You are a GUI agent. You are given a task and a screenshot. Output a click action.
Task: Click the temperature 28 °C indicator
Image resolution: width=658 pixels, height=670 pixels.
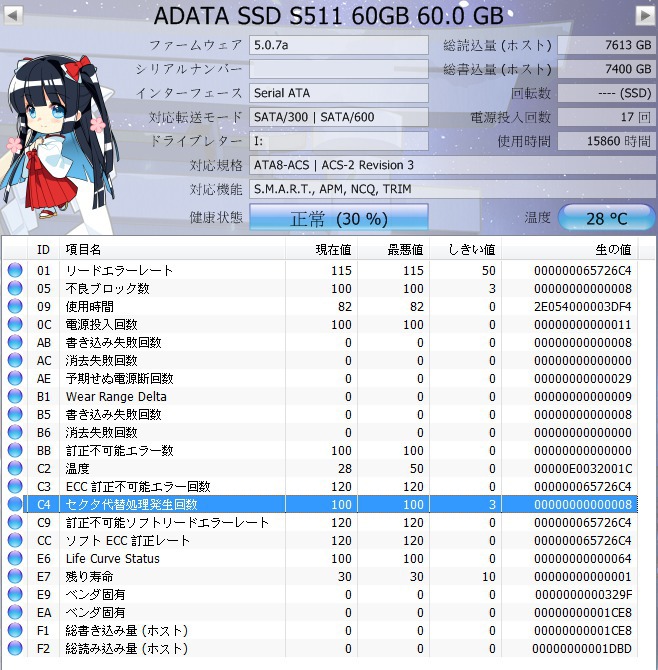606,218
